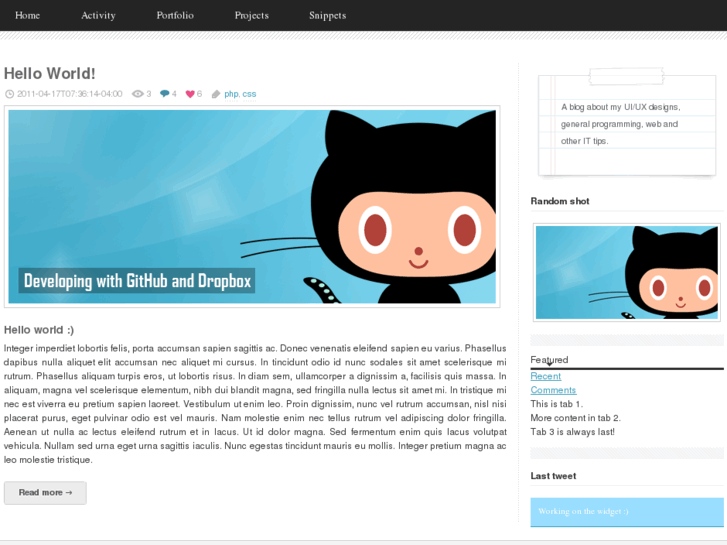The height and width of the screenshot is (545, 727).
Task: Open the Home navigation item
Action: 27,15
